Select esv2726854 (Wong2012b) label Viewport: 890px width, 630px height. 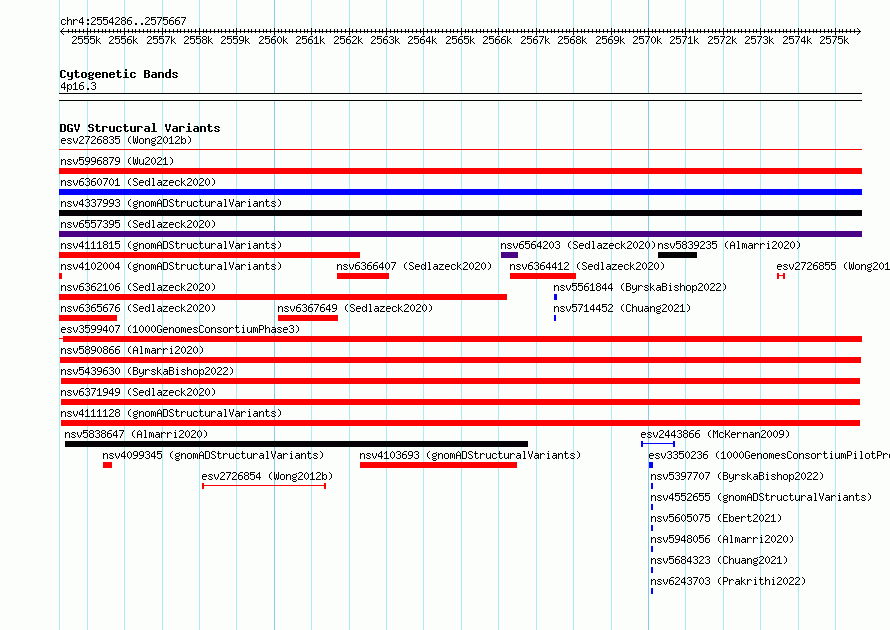click(267, 476)
